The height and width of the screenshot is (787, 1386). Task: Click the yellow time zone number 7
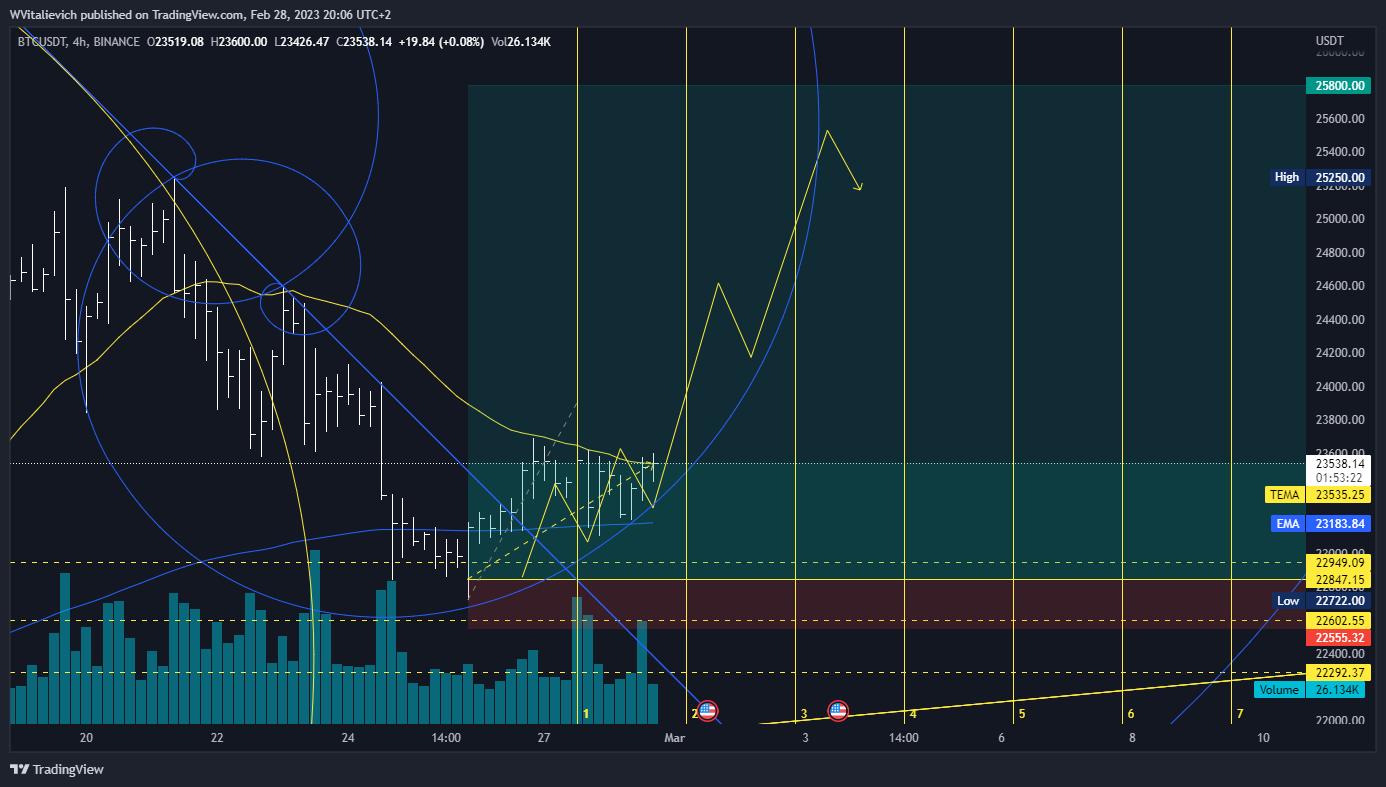point(1240,714)
